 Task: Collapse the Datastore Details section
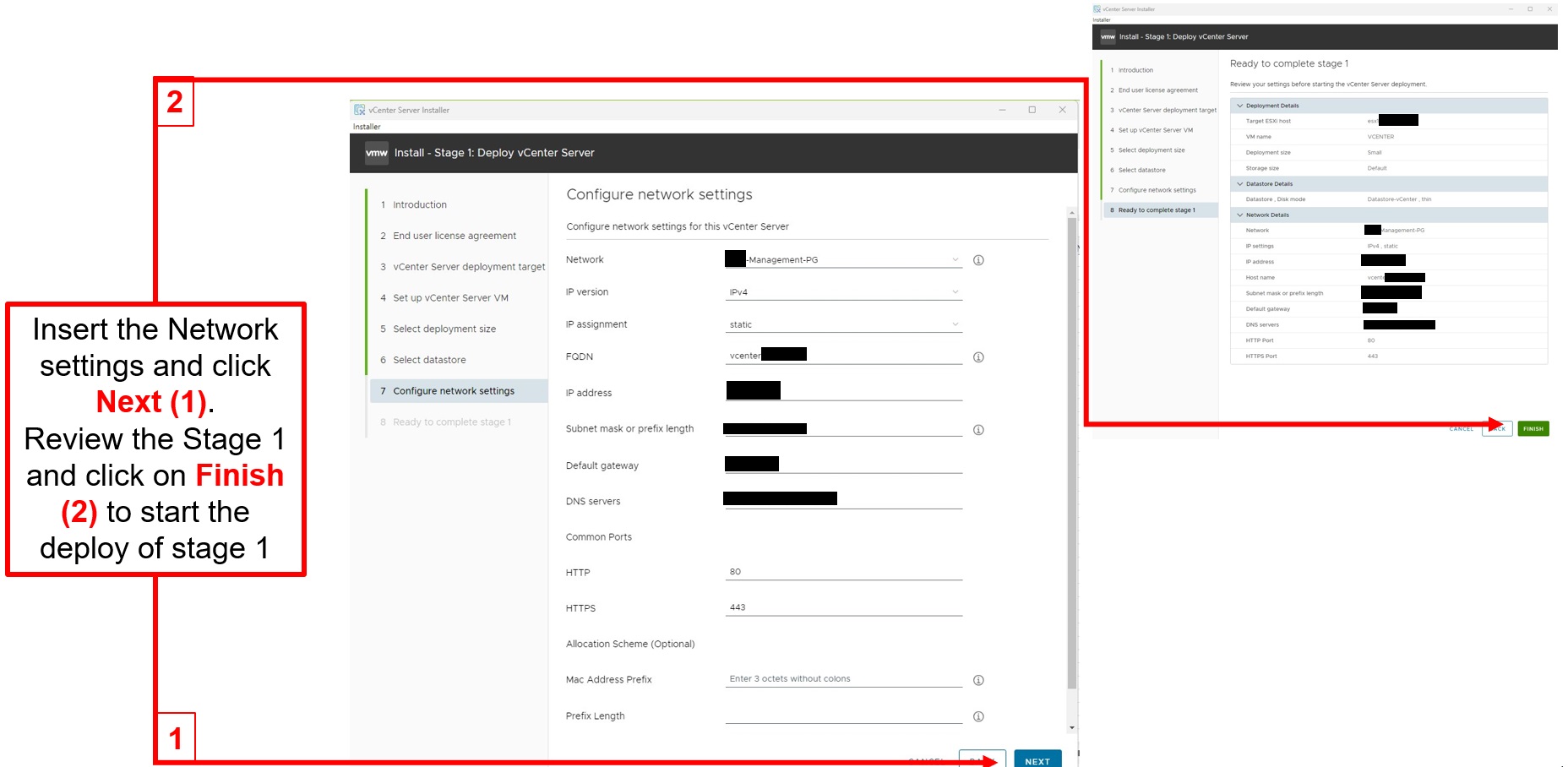click(x=1240, y=183)
